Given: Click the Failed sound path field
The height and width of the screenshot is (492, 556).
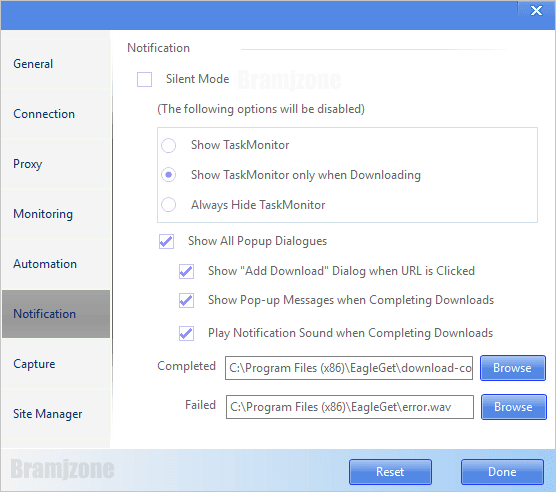Looking at the screenshot, I should pos(350,407).
